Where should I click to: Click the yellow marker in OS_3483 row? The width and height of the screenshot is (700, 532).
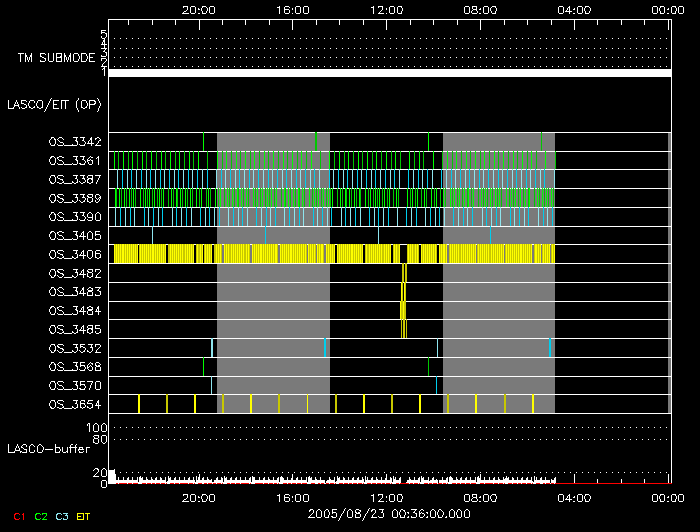click(x=403, y=292)
